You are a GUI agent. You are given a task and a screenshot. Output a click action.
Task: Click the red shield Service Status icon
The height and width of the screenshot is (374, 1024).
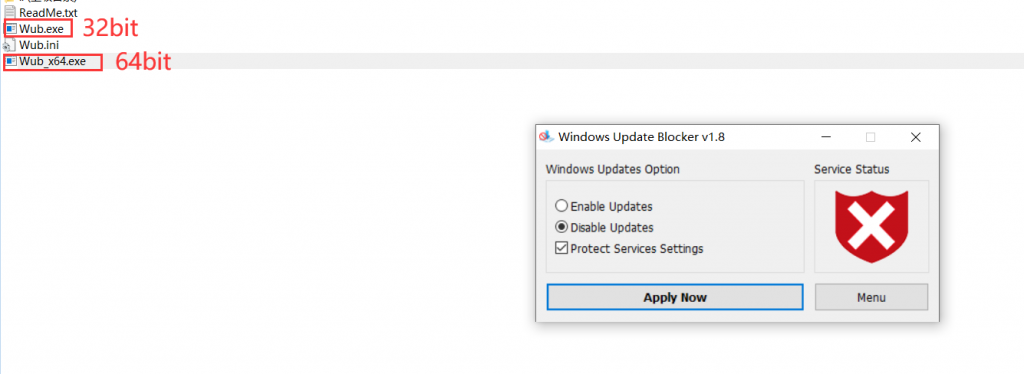(x=871, y=226)
